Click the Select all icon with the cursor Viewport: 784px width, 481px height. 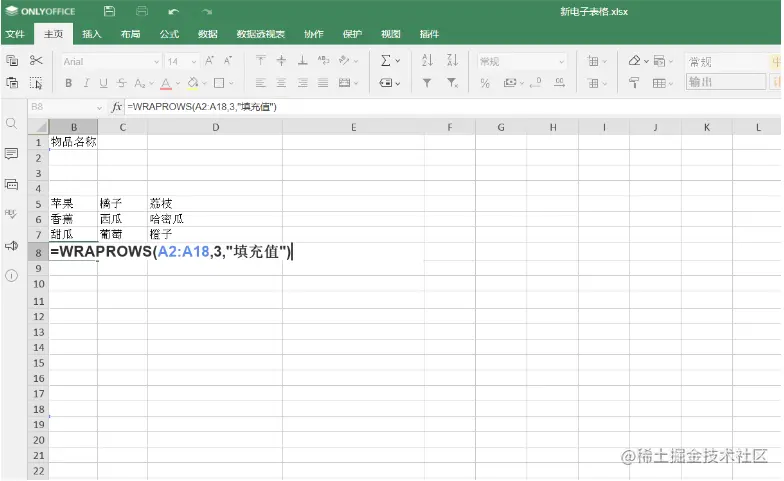click(36, 83)
